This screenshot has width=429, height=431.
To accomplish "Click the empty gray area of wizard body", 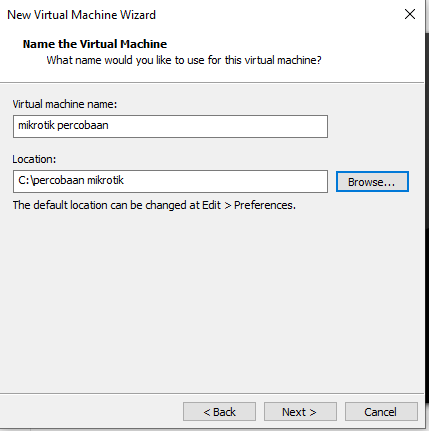I will [212, 300].
